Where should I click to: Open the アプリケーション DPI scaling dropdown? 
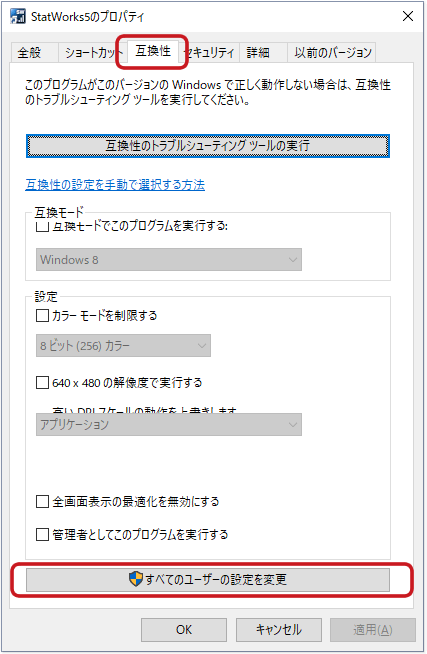point(168,425)
